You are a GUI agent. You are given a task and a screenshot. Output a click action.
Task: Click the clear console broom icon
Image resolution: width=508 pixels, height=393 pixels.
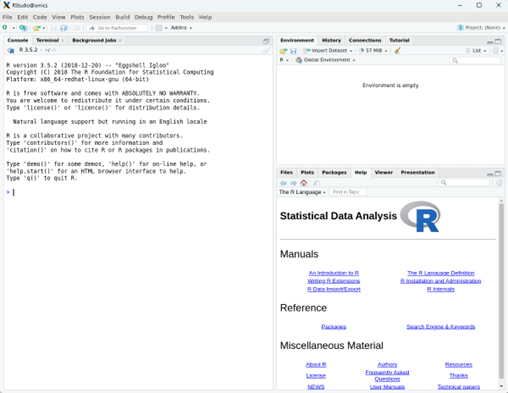pos(266,50)
